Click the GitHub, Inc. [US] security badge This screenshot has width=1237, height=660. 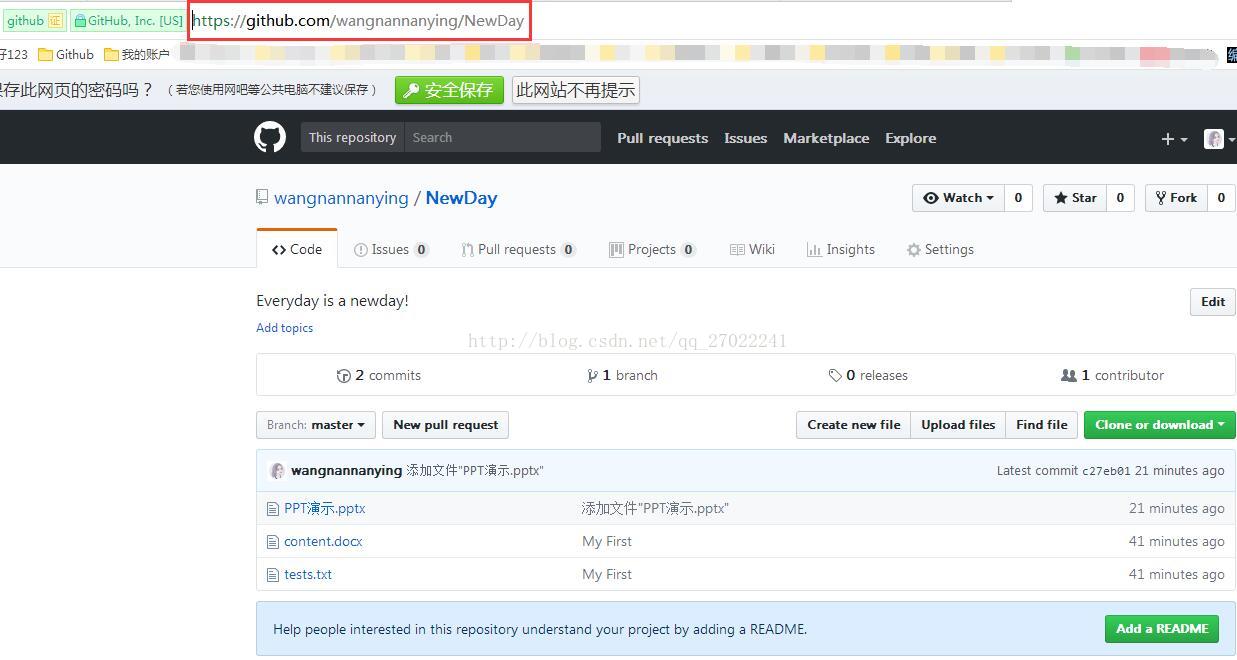pos(128,20)
